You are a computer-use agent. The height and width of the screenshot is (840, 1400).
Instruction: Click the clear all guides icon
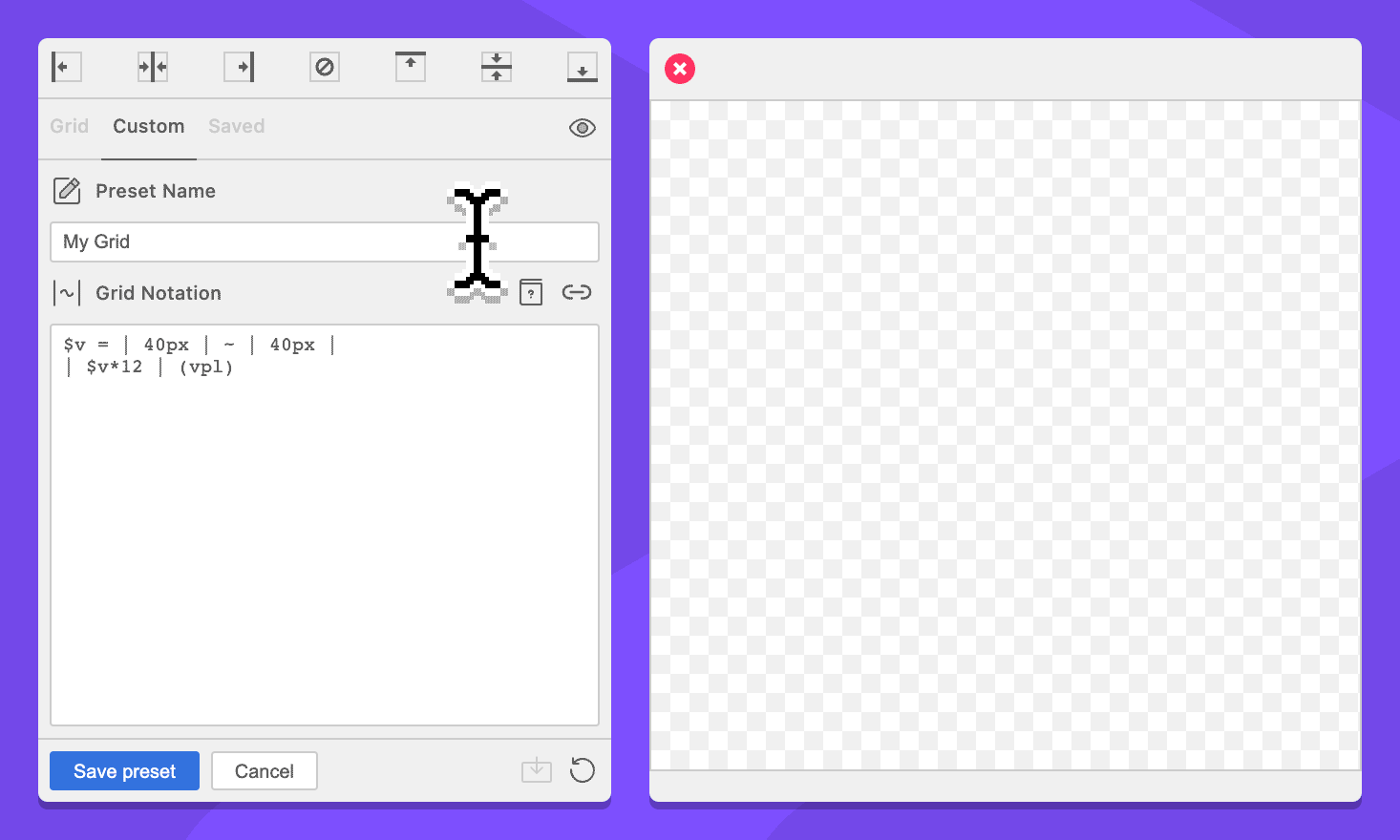click(x=325, y=67)
